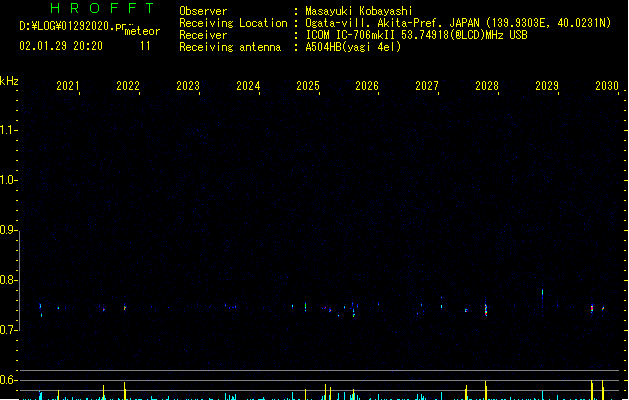The height and width of the screenshot is (400, 629).
Task: Click the ICOM IC-706mkII receiver value
Action: coord(416,35)
